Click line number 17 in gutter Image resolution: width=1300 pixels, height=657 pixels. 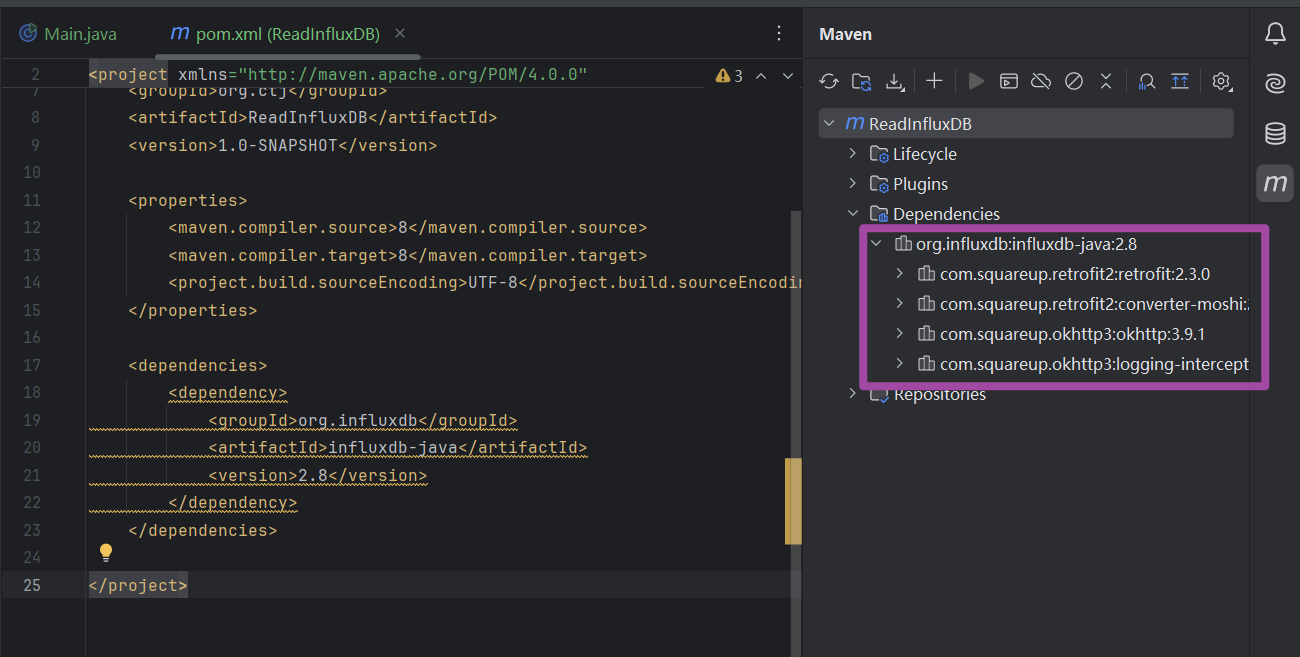(31, 365)
